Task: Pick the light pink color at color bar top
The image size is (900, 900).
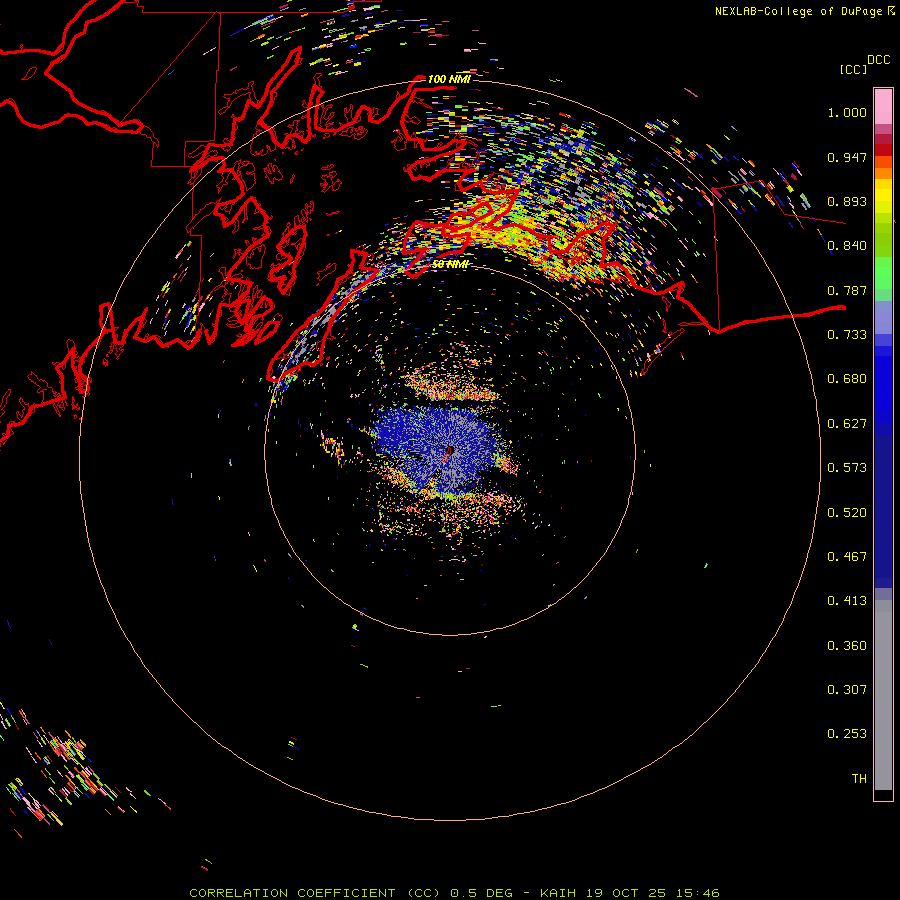Action: 883,106
